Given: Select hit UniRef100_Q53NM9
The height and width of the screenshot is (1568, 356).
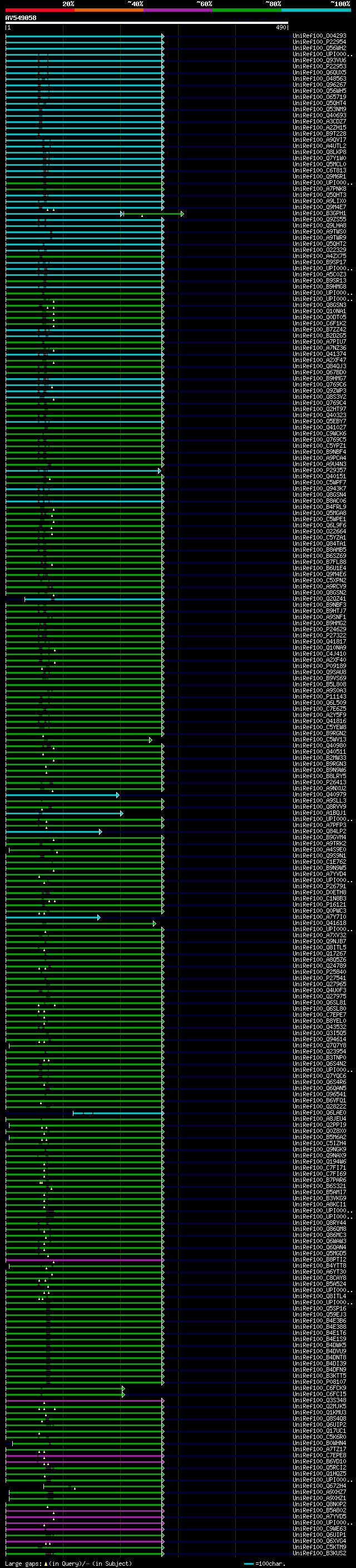Looking at the screenshot, I should click(x=319, y=109).
